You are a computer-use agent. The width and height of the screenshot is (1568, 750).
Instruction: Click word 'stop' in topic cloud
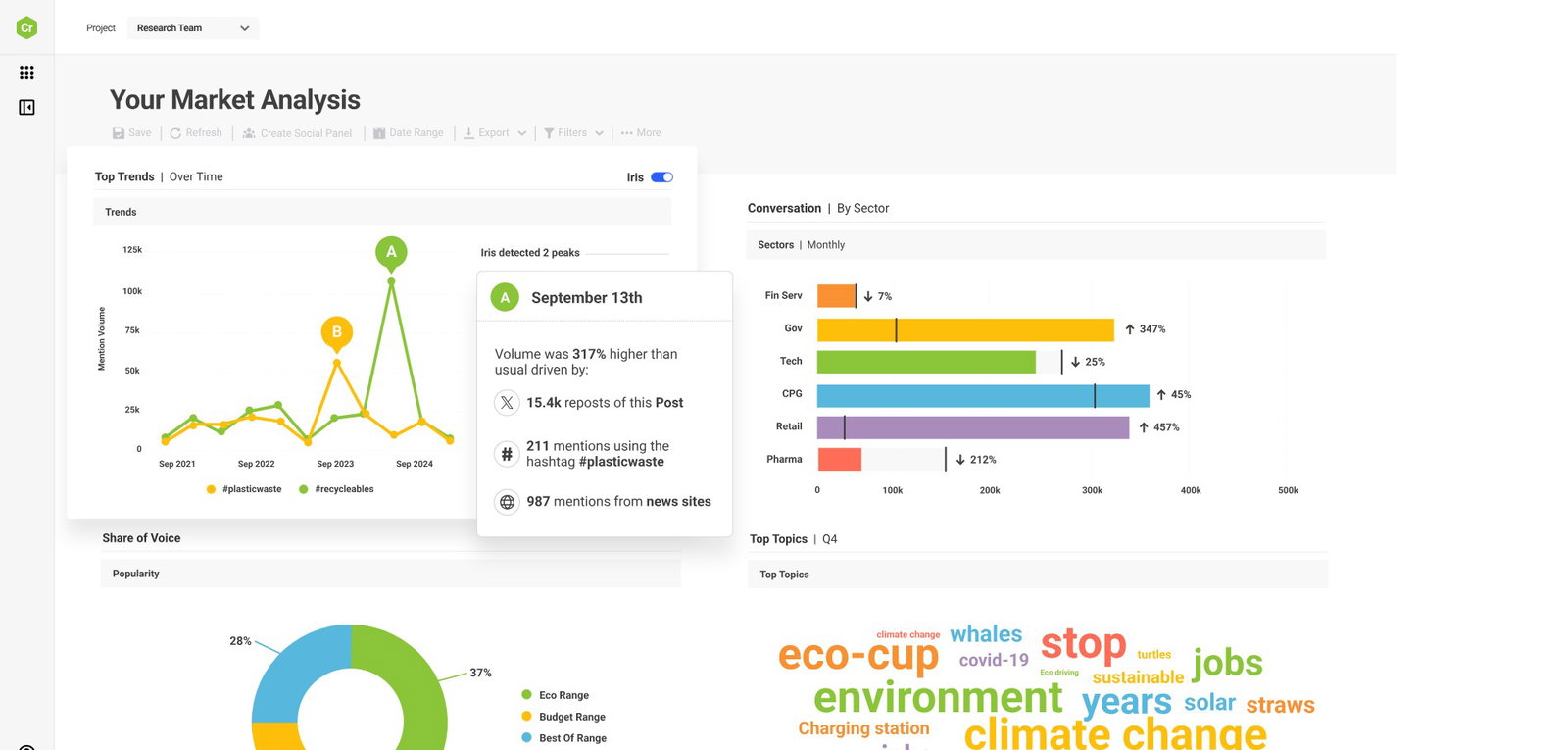[1083, 645]
